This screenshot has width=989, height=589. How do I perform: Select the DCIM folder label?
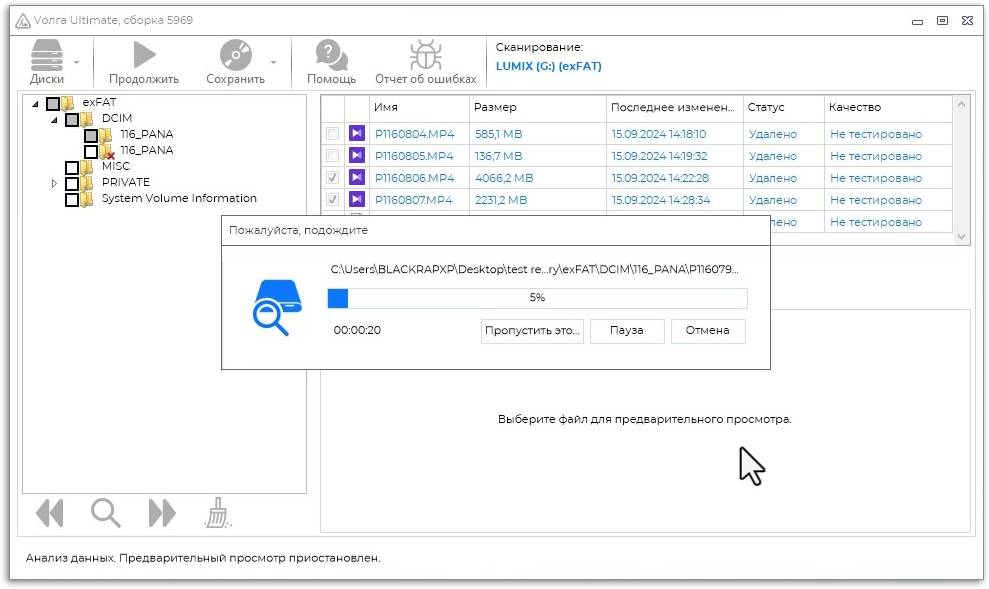coord(117,119)
